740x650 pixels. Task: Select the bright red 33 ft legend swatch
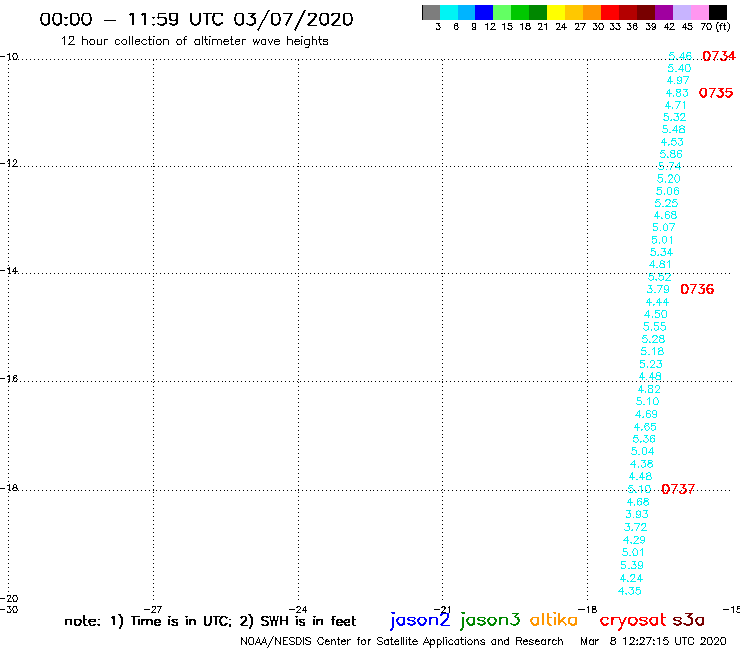click(x=610, y=12)
